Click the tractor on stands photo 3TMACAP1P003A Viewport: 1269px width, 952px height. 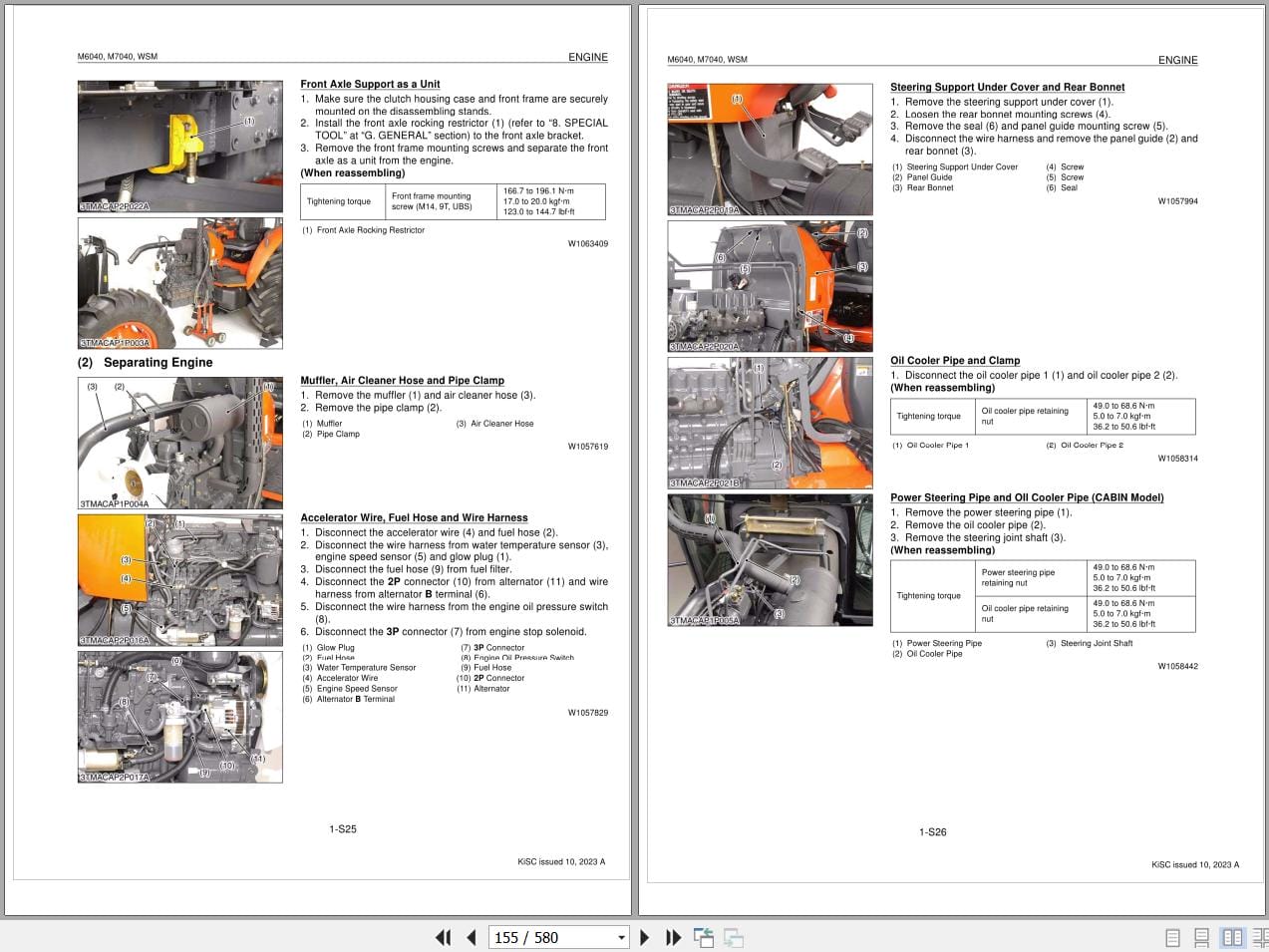click(x=179, y=283)
